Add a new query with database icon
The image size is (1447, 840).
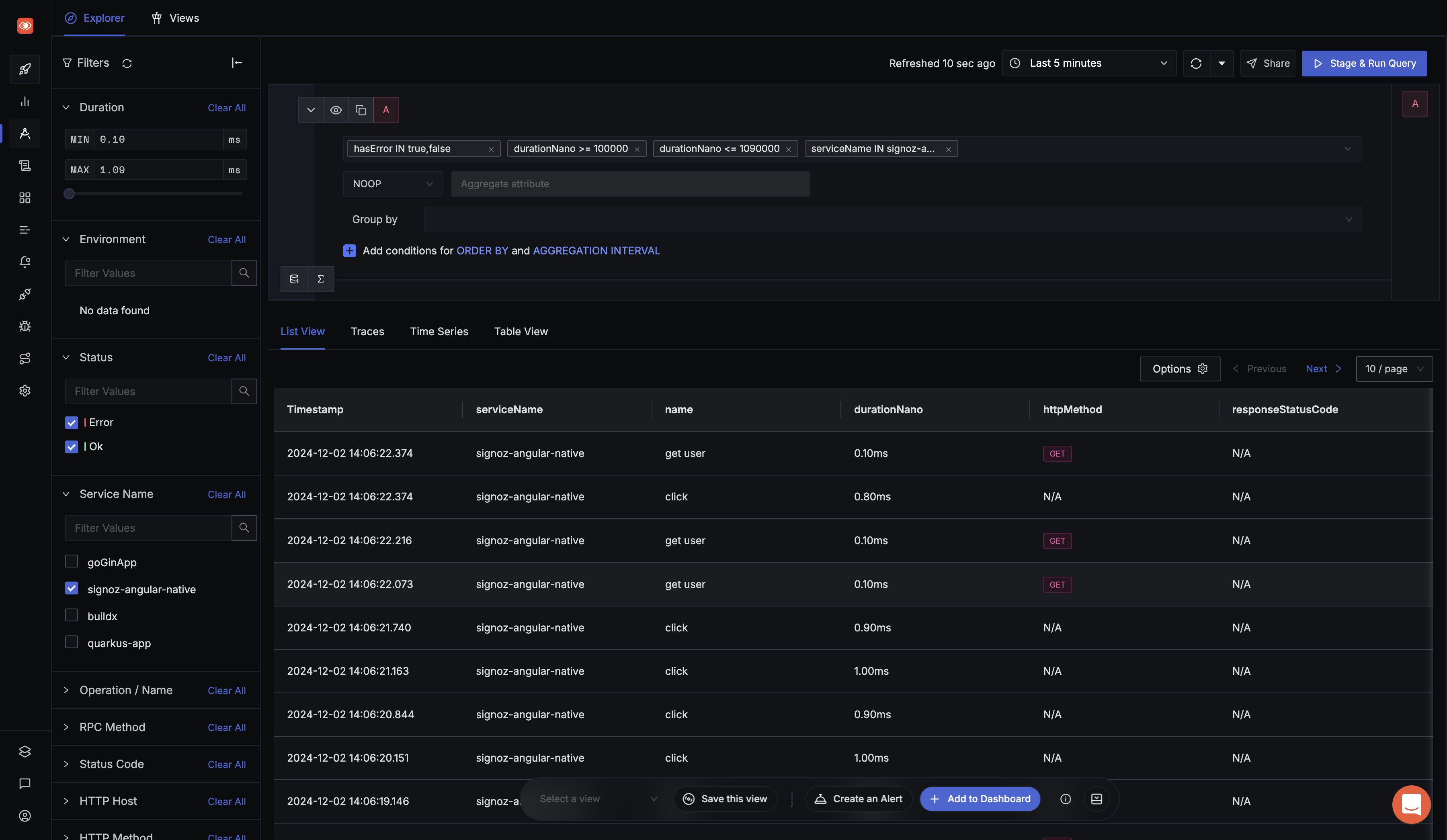(294, 279)
